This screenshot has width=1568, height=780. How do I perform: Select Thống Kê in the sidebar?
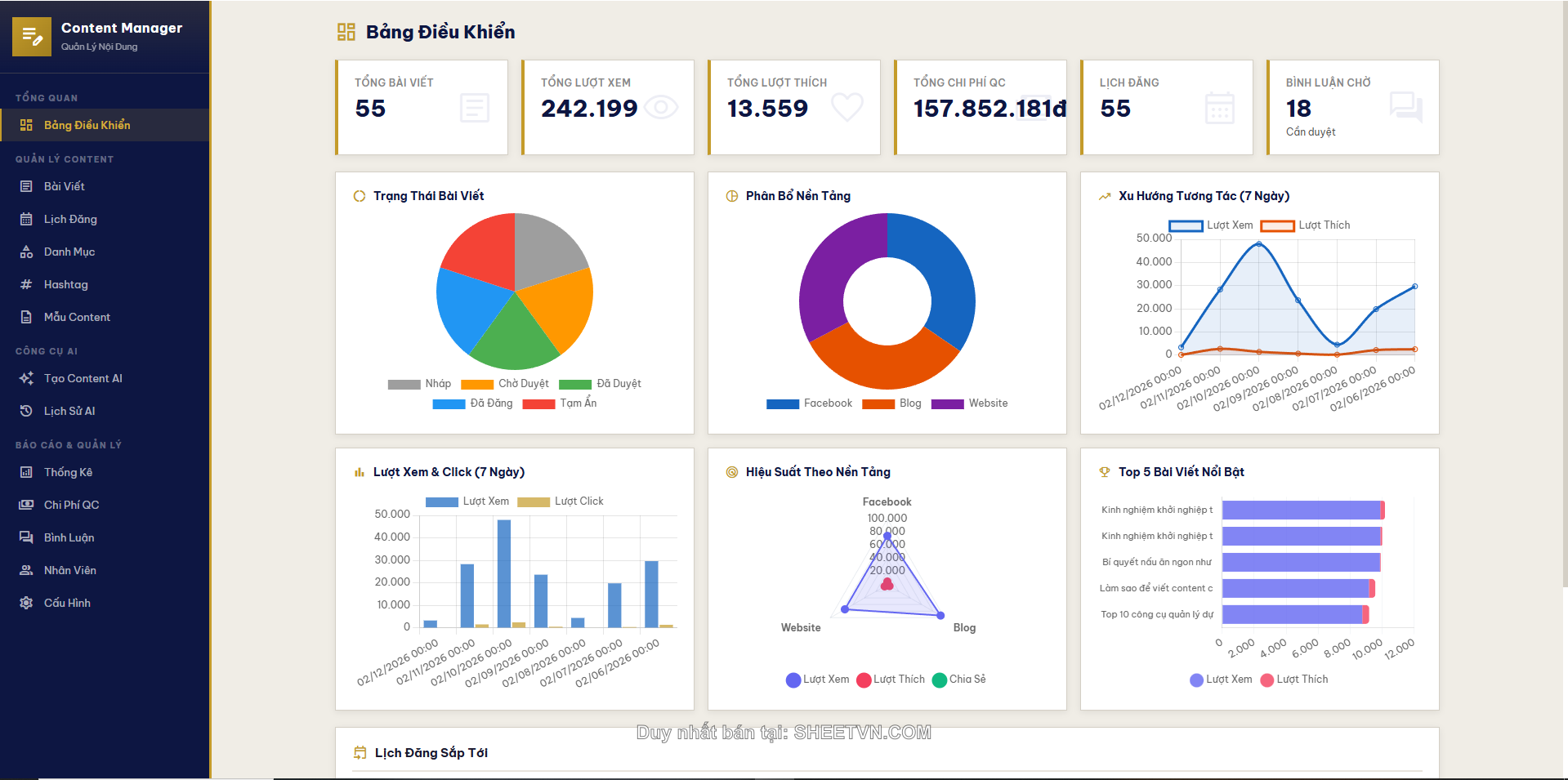click(68, 472)
